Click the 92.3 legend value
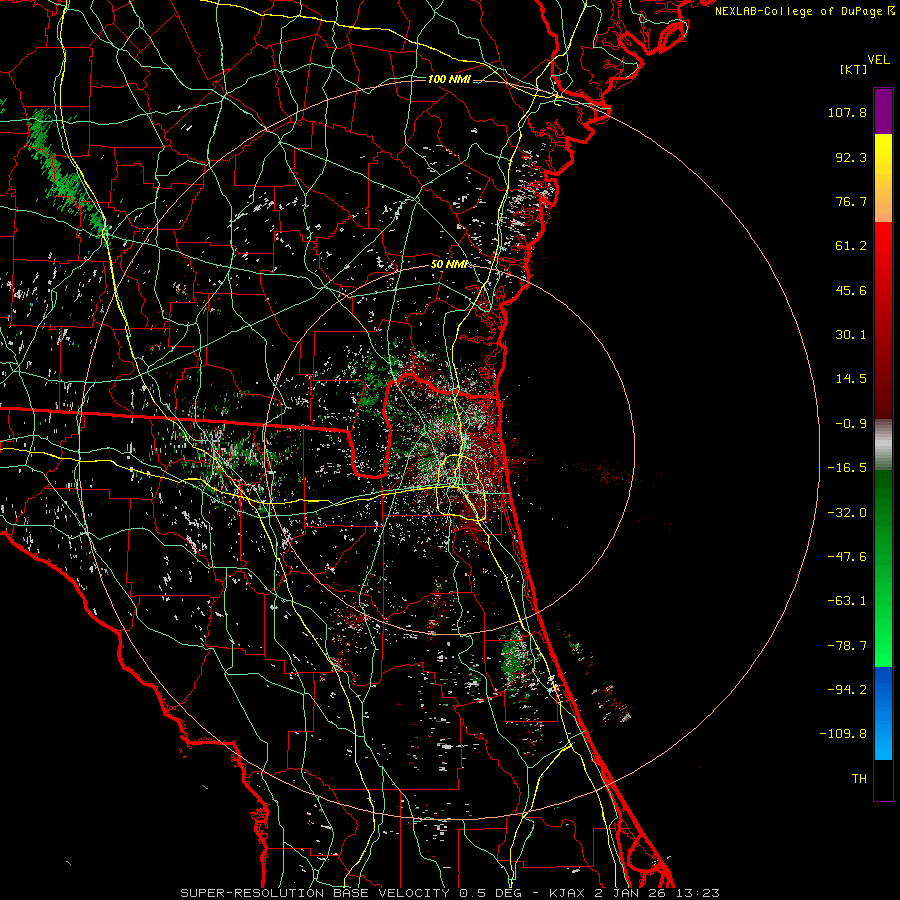Image resolution: width=900 pixels, height=900 pixels. coord(851,157)
